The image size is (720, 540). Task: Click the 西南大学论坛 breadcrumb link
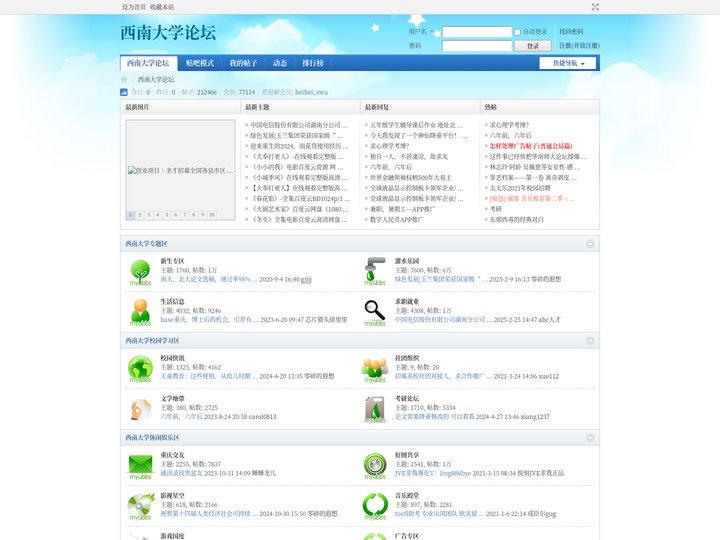click(x=156, y=79)
